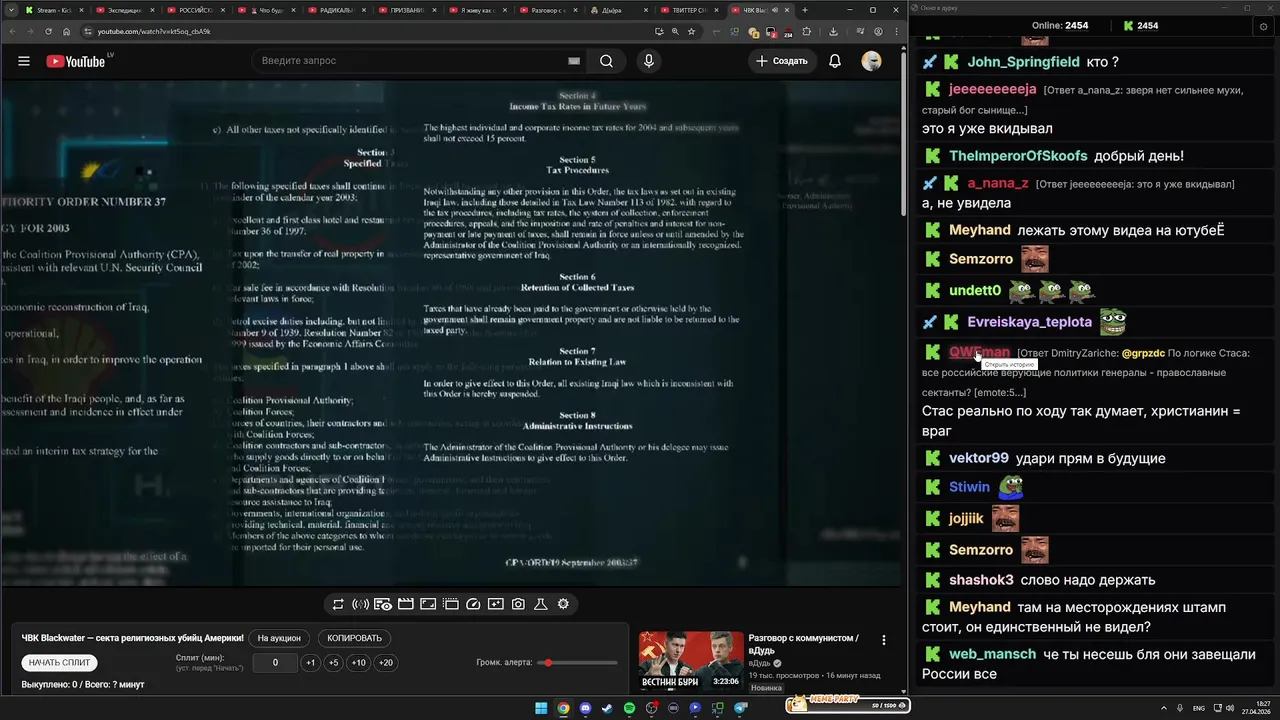Click the КОПИРОВАТЬ button
The width and height of the screenshot is (1280, 720).
[355, 638]
